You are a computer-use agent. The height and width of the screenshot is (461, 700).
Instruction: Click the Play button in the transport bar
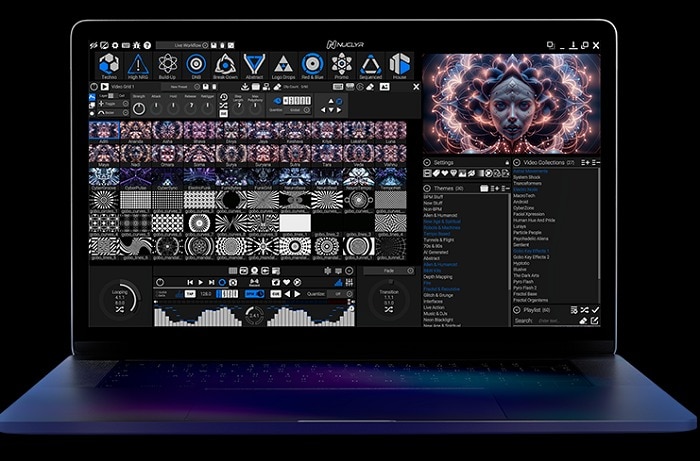200,282
